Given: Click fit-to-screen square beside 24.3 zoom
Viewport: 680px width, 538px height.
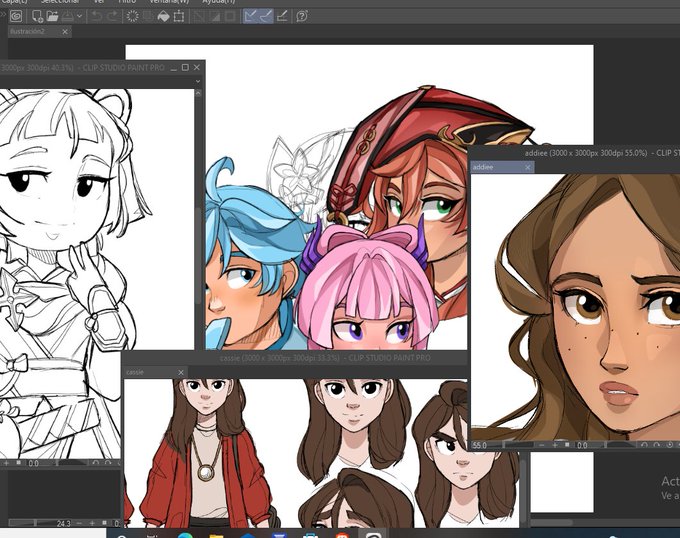Looking at the screenshot, I should point(104,523).
